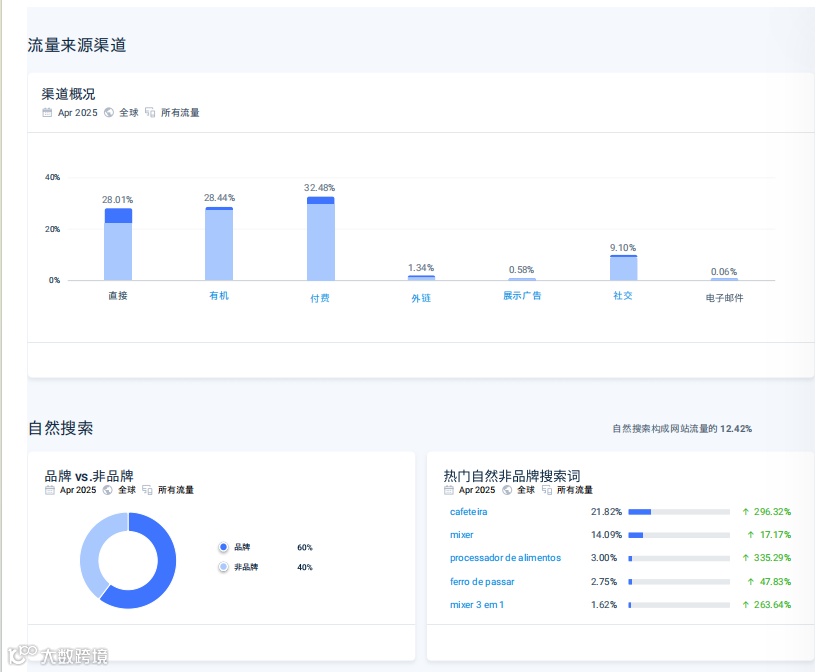Click the mixer 14.09% progress bar
The height and width of the screenshot is (672, 826).
679,535
